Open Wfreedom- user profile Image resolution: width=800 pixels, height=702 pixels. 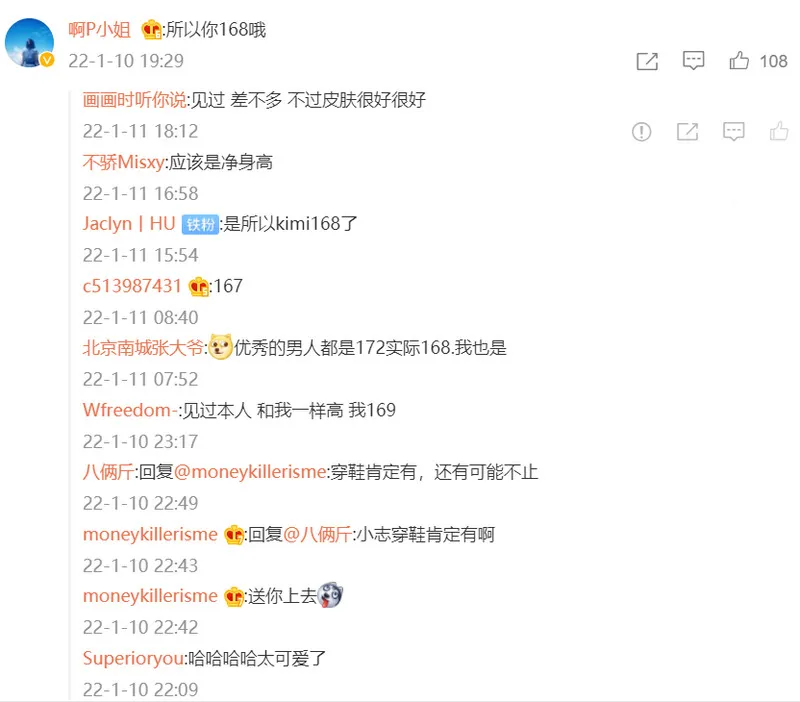130,410
